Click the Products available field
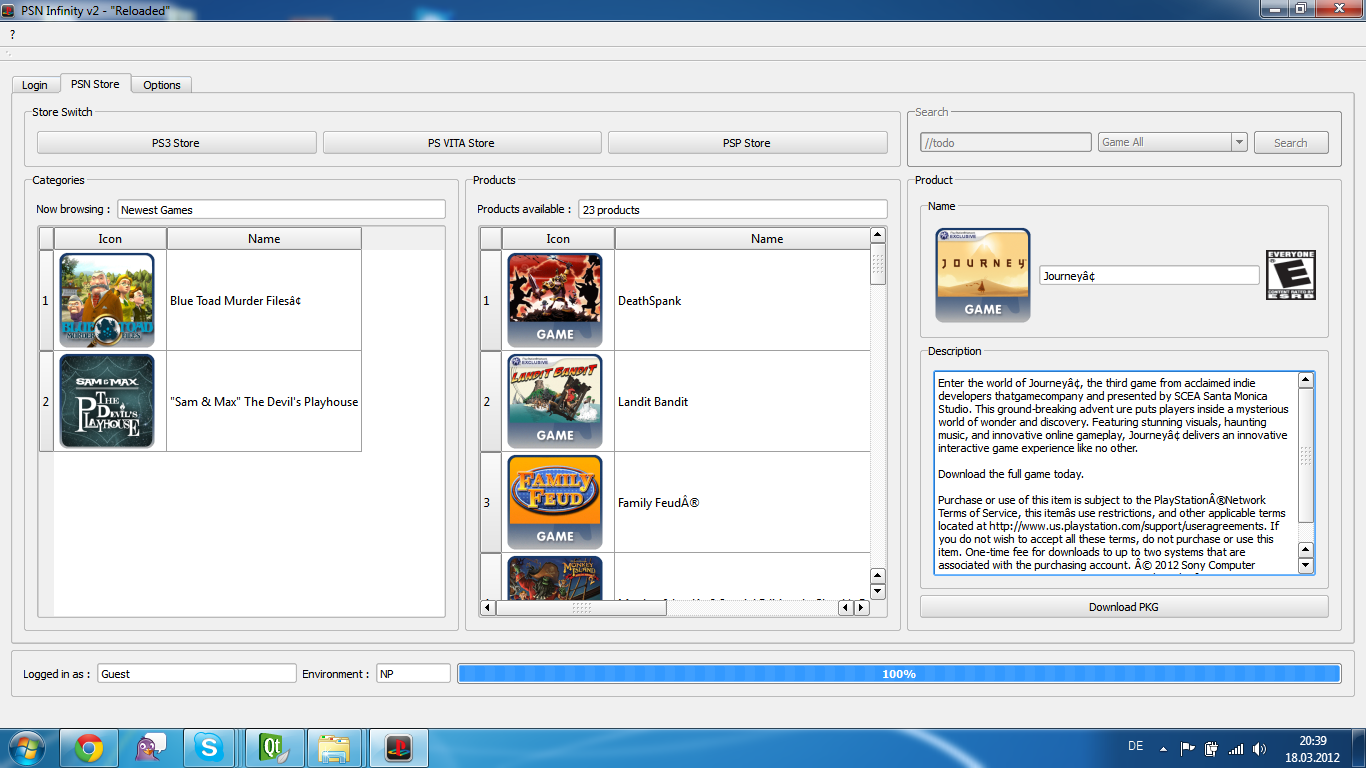 click(732, 209)
